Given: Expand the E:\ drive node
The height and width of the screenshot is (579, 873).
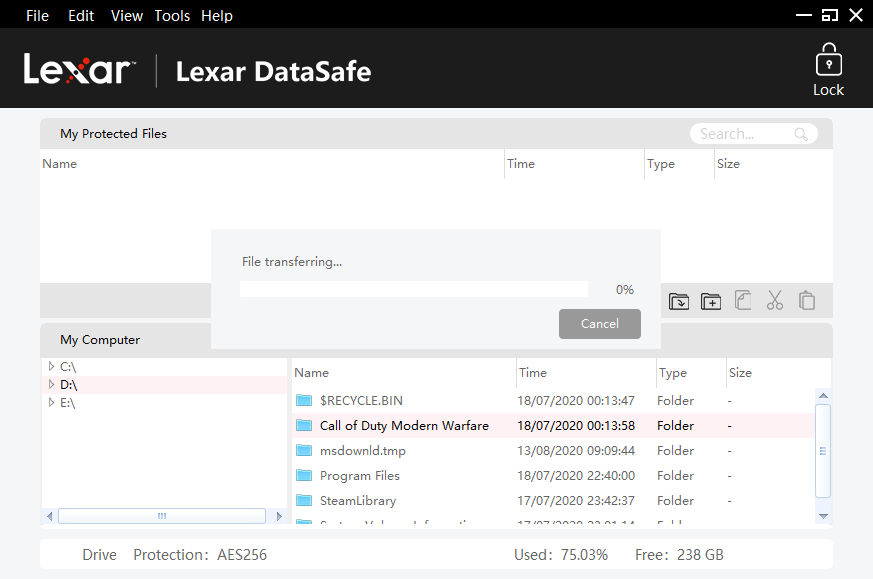Looking at the screenshot, I should point(51,402).
